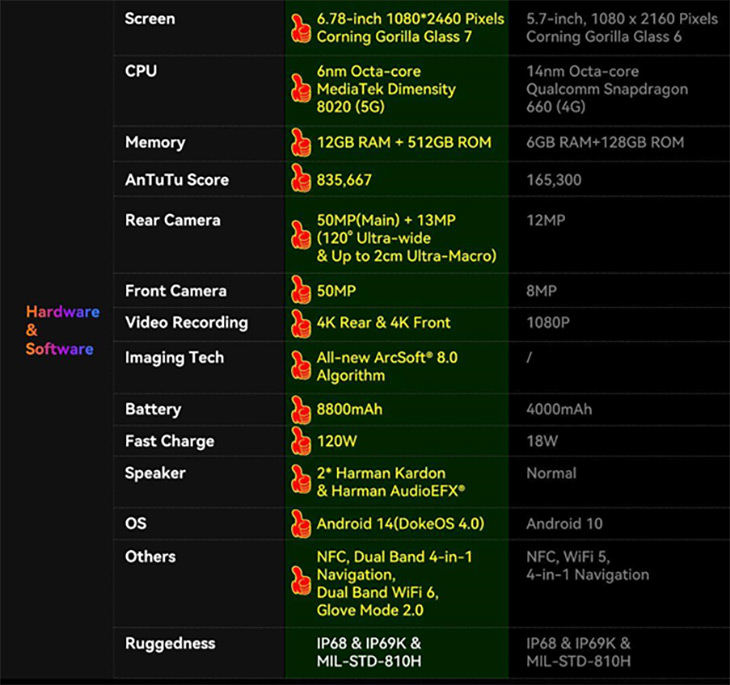Click the '6GB RAM+128GB ROM' value
This screenshot has width=730, height=685.
pyautogui.click(x=605, y=142)
